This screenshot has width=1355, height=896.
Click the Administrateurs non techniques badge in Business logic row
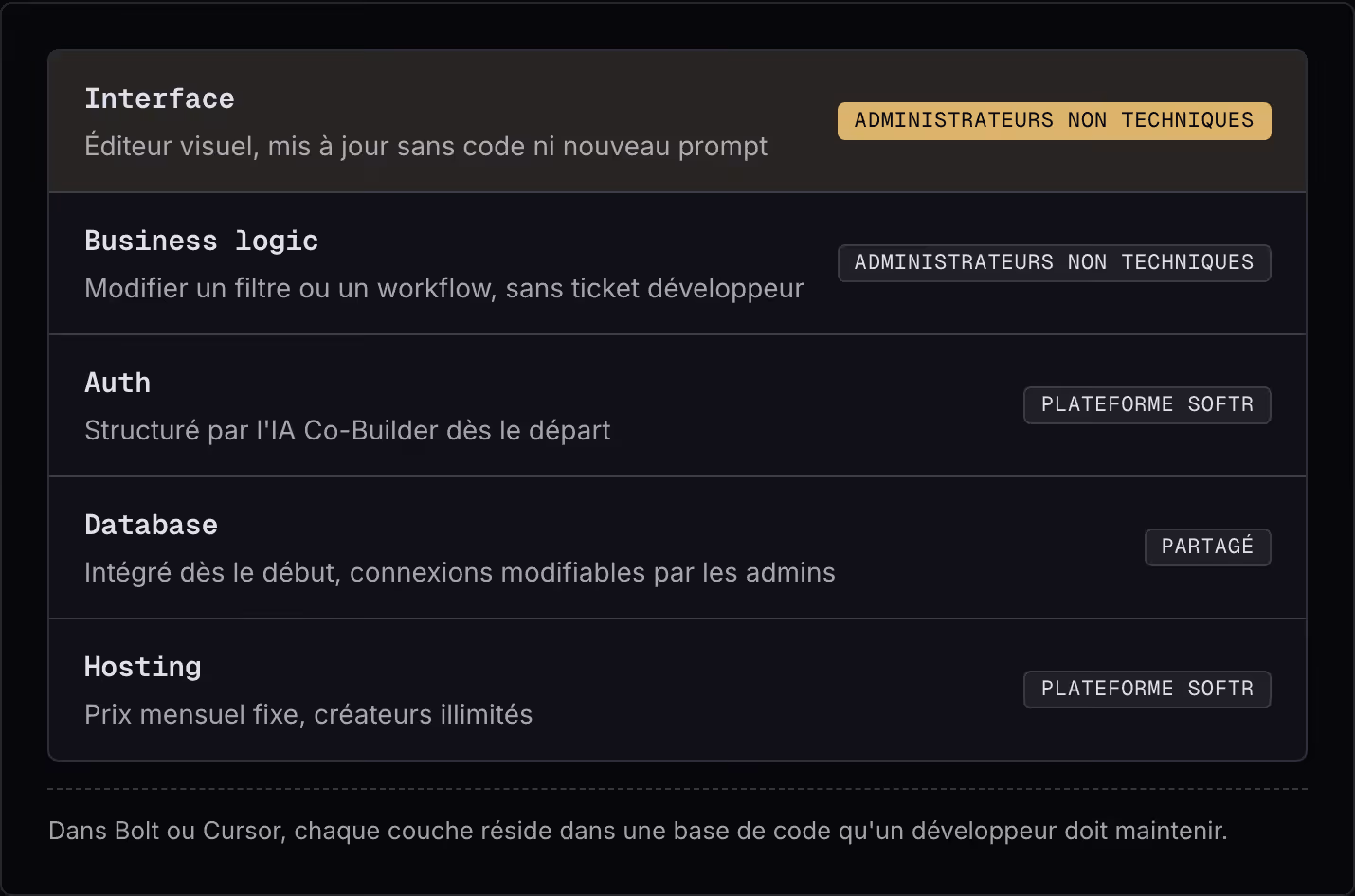(x=1054, y=263)
